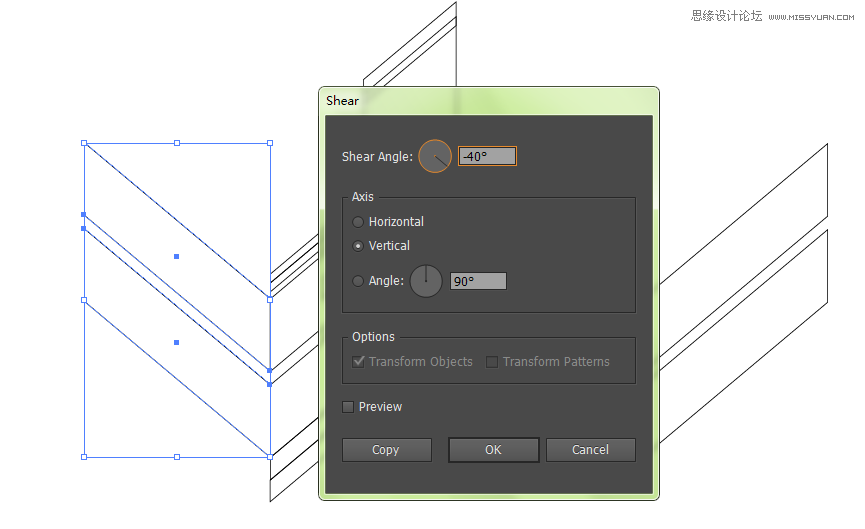Click the Copy button
The height and width of the screenshot is (529, 865).
(x=387, y=450)
